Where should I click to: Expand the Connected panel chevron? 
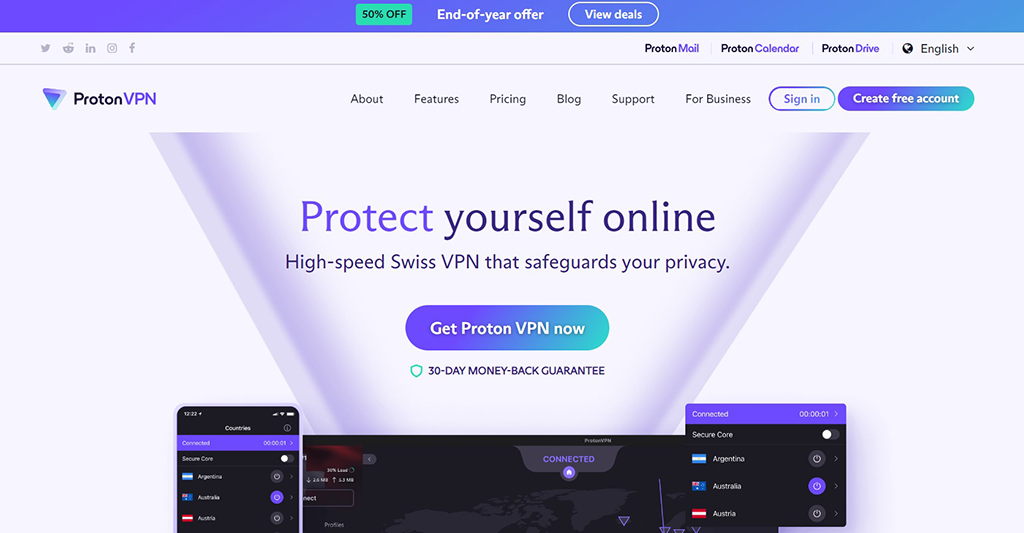[836, 414]
